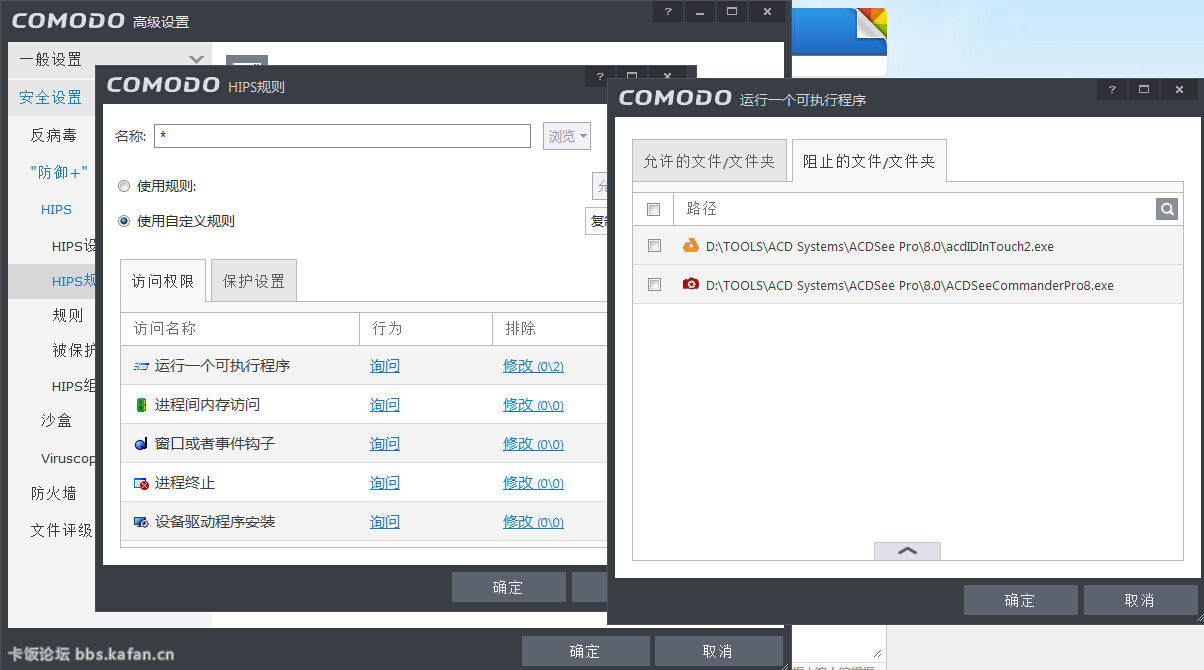Open the 浏览 dropdown menu
Screen dimensions: 1204x670
point(566,135)
